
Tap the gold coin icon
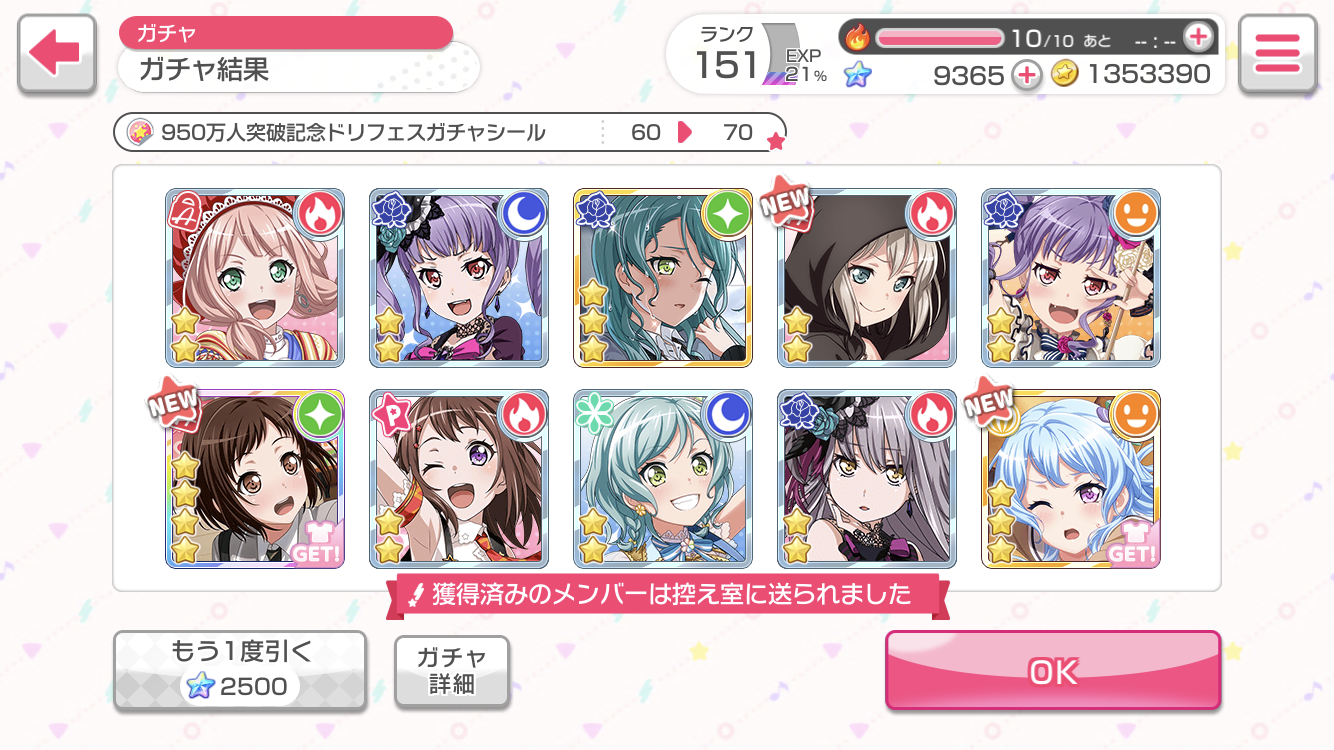(1064, 74)
